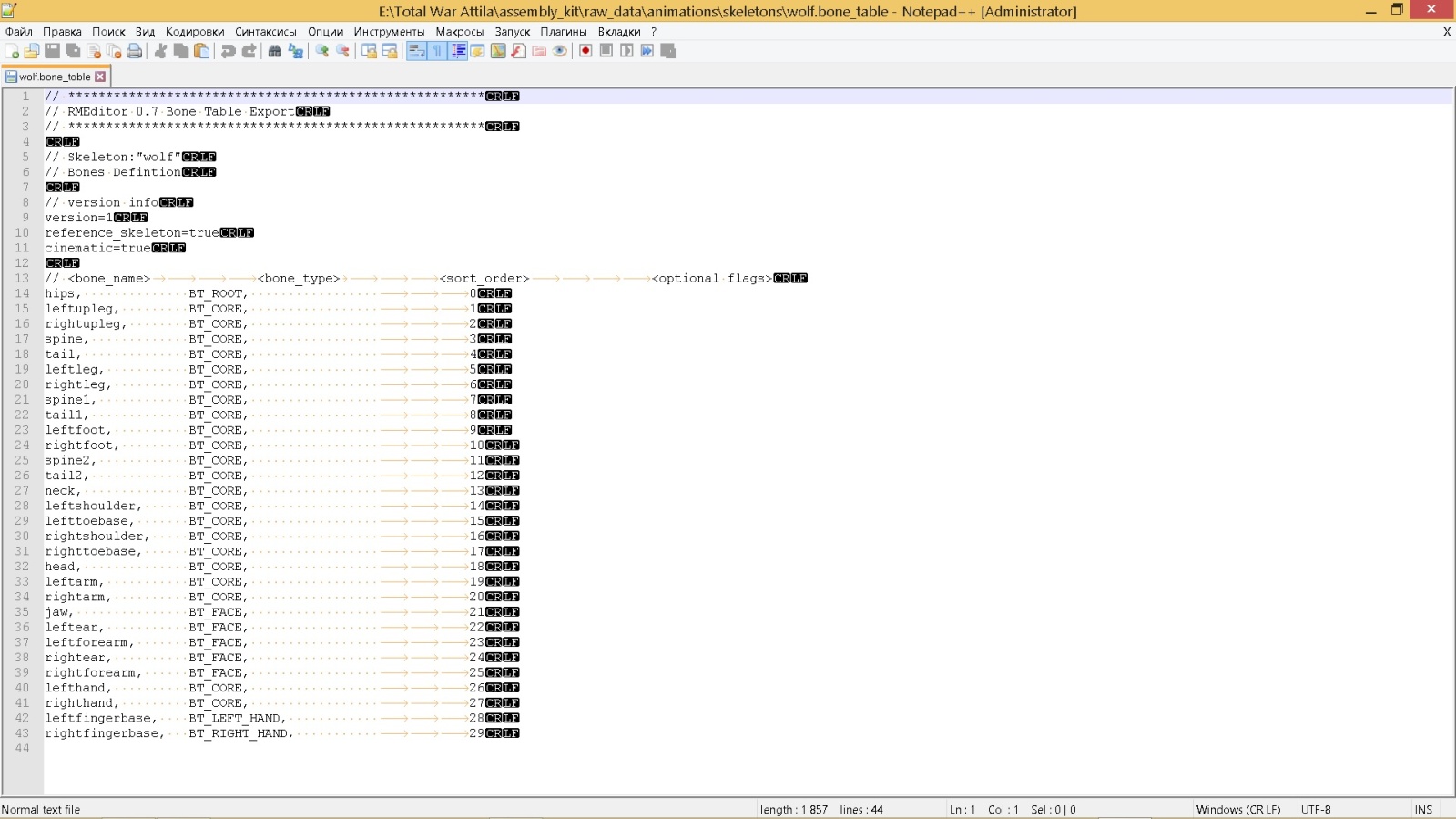Open the Плагины menu
This screenshot has height=819, width=1456.
(x=564, y=31)
